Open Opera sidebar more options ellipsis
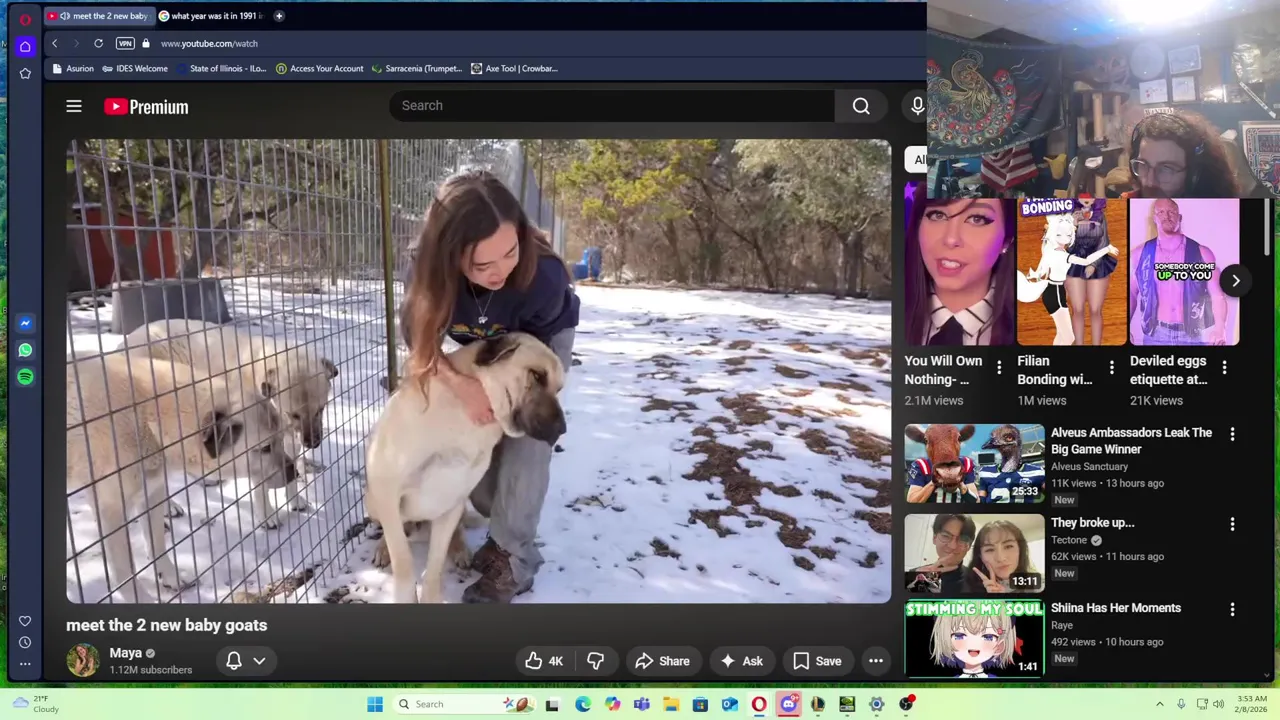Viewport: 1280px width, 720px height. (x=25, y=663)
